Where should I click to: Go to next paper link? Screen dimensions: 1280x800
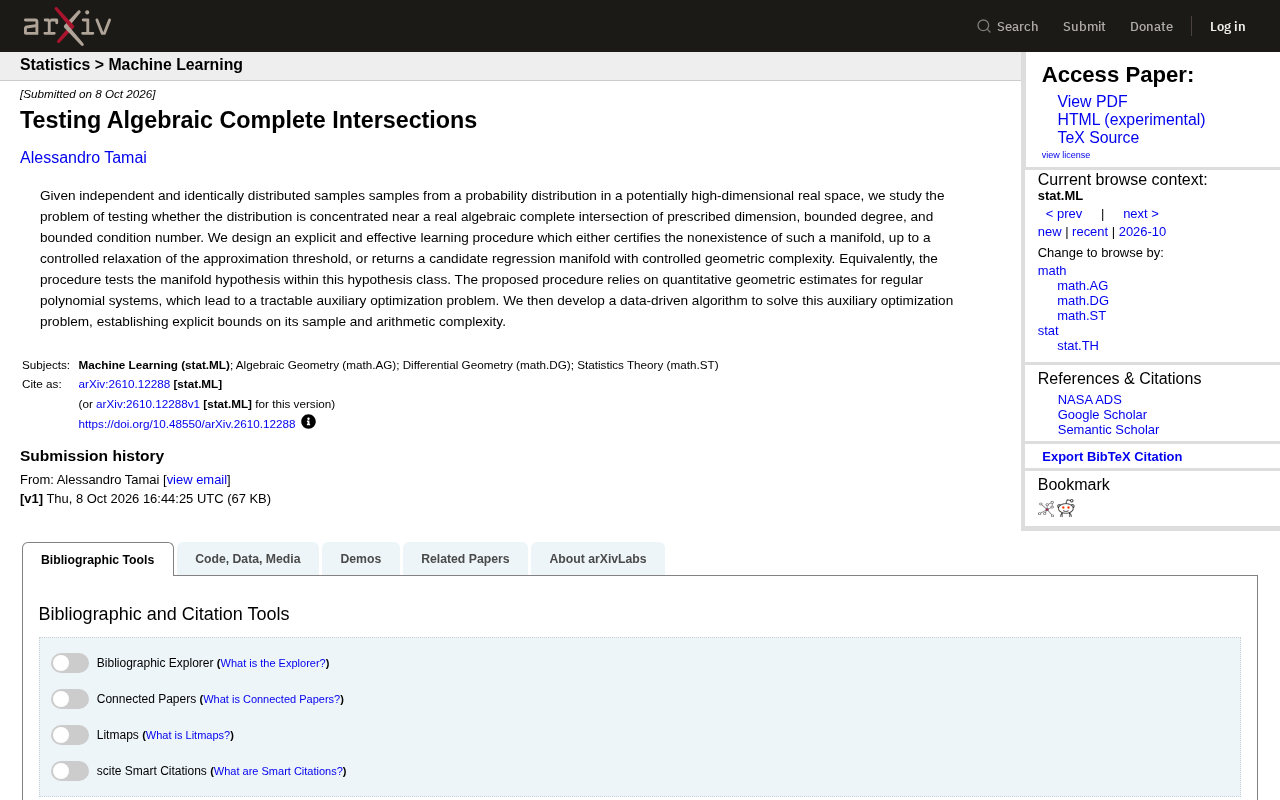[x=1141, y=214]
